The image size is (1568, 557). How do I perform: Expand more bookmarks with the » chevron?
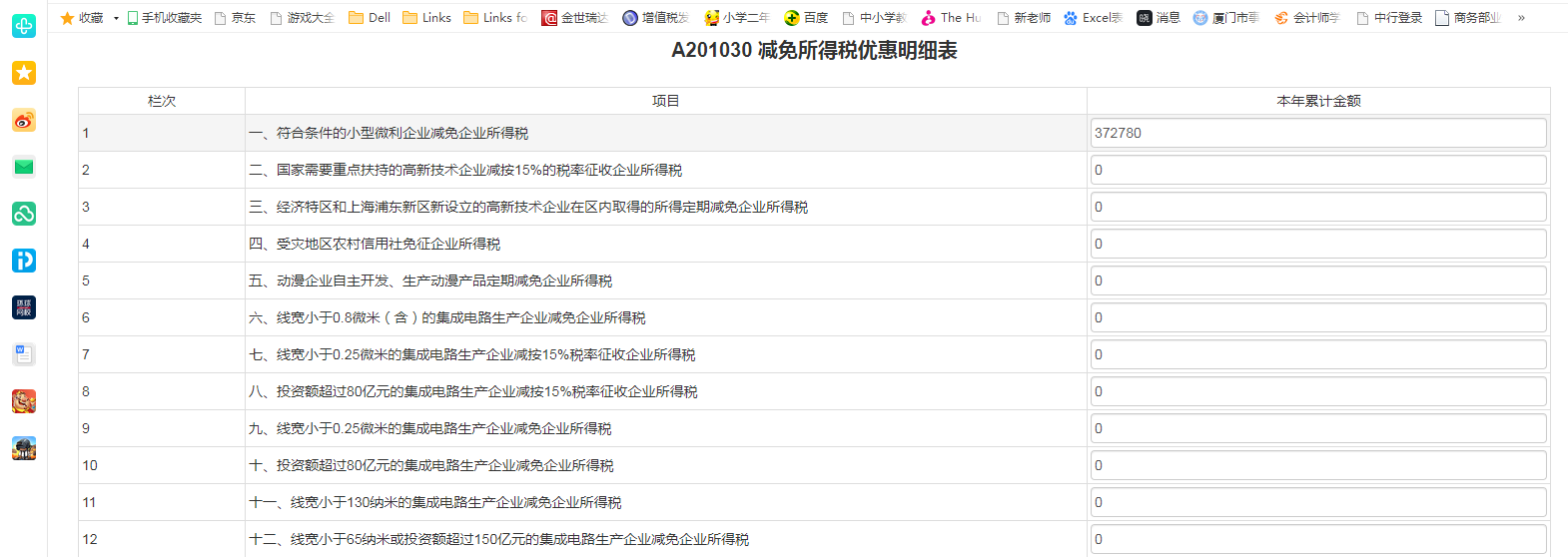coord(1521,18)
